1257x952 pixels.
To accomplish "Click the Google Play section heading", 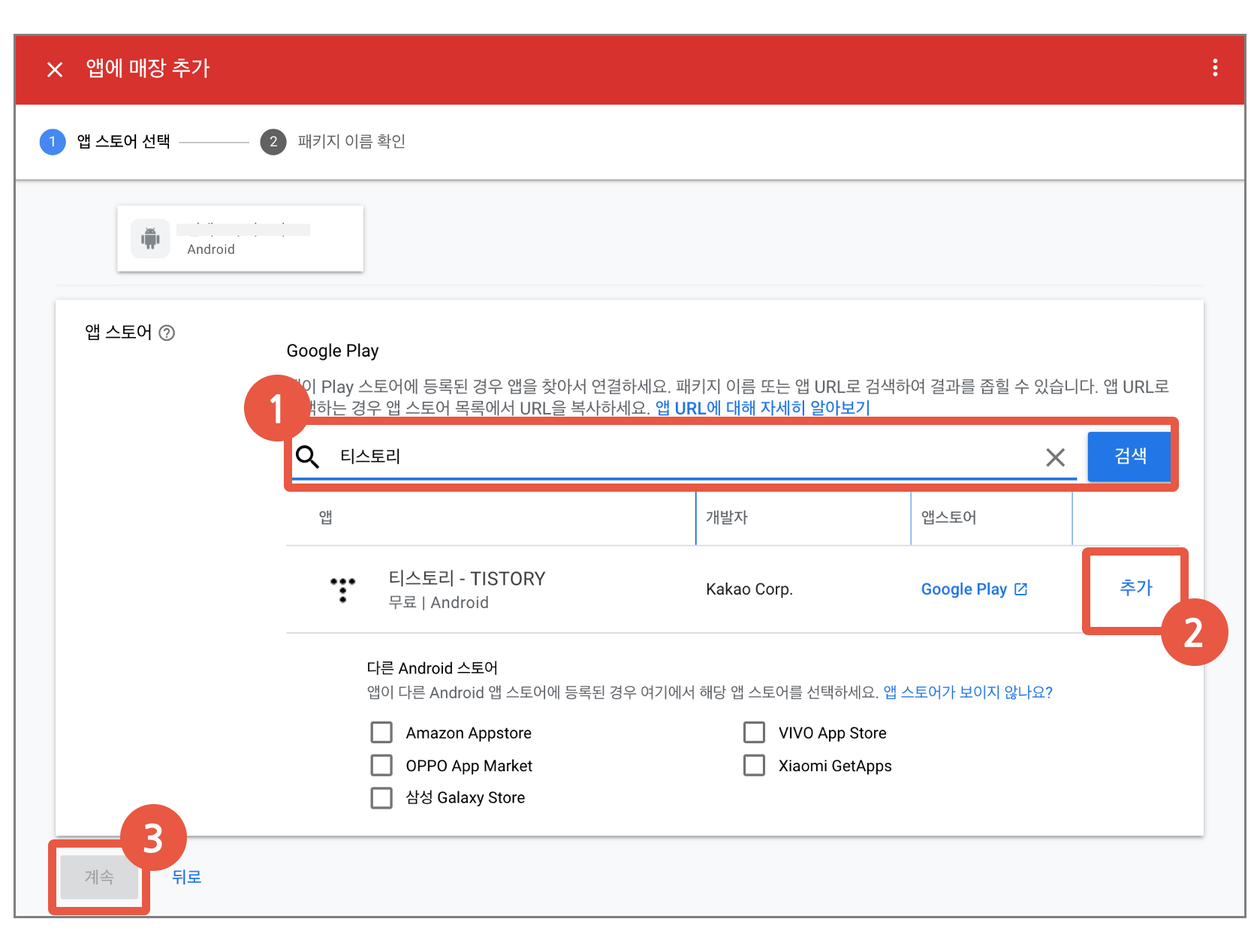I will pyautogui.click(x=333, y=351).
